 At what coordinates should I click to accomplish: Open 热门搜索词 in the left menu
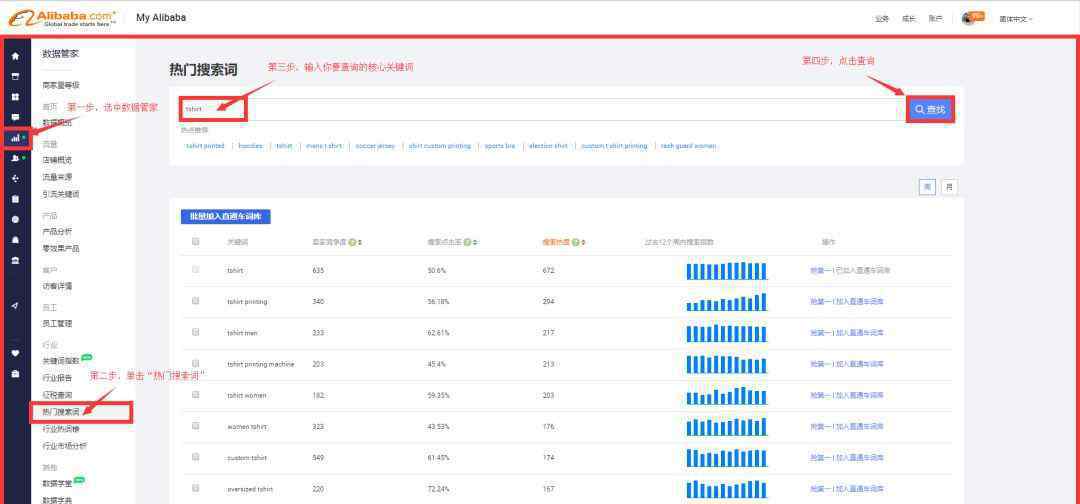[61, 411]
